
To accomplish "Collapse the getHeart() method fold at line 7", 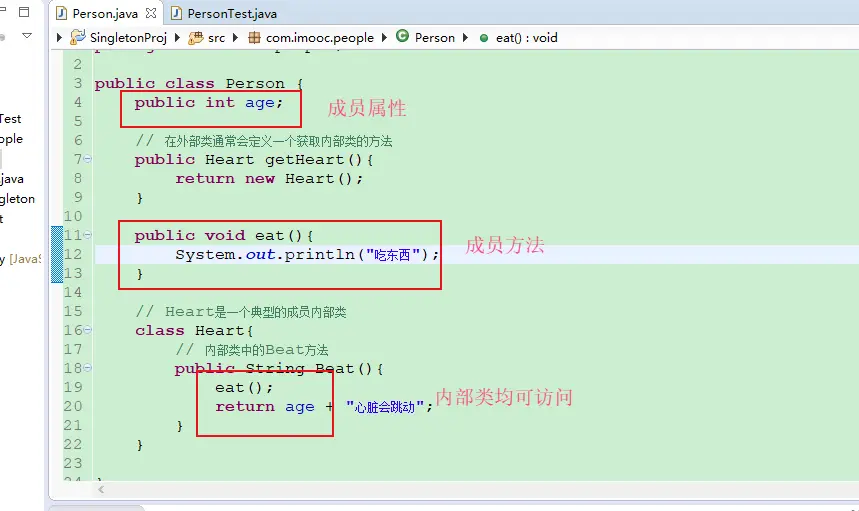I will click(88, 159).
